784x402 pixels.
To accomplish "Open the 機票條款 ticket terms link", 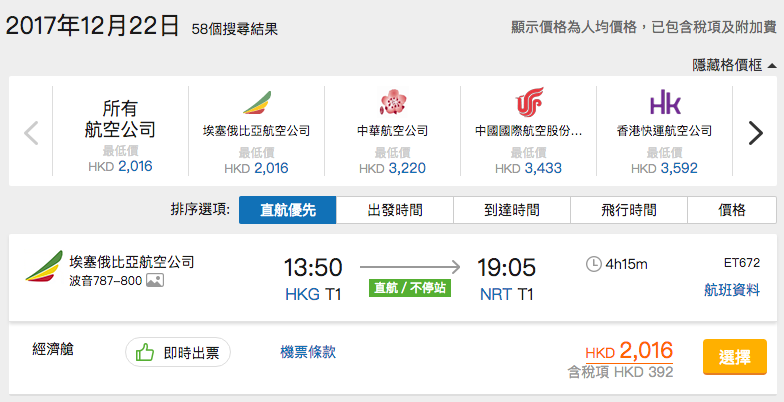I will click(308, 352).
